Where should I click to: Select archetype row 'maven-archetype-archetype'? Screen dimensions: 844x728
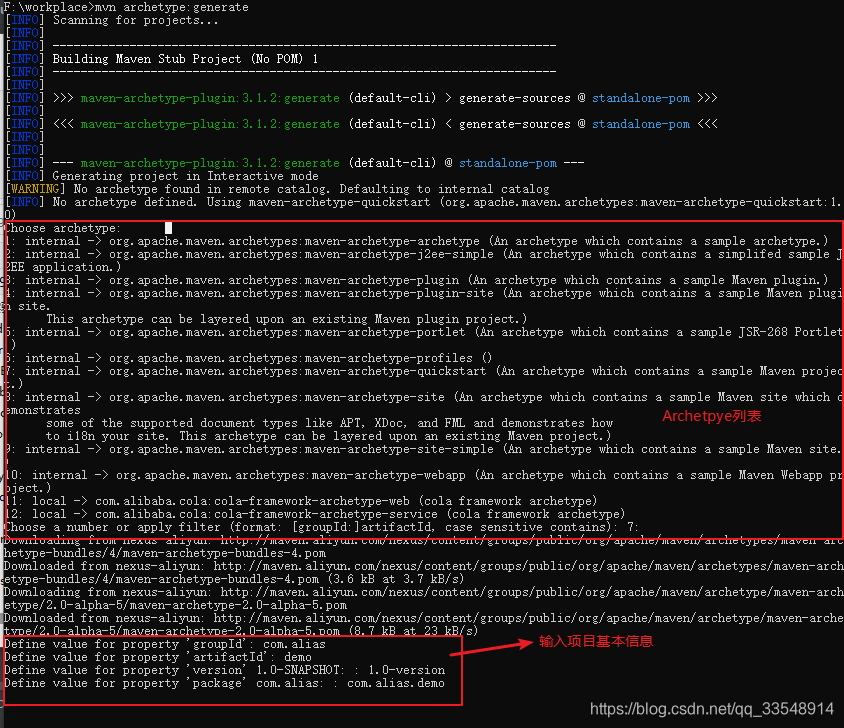[417, 241]
